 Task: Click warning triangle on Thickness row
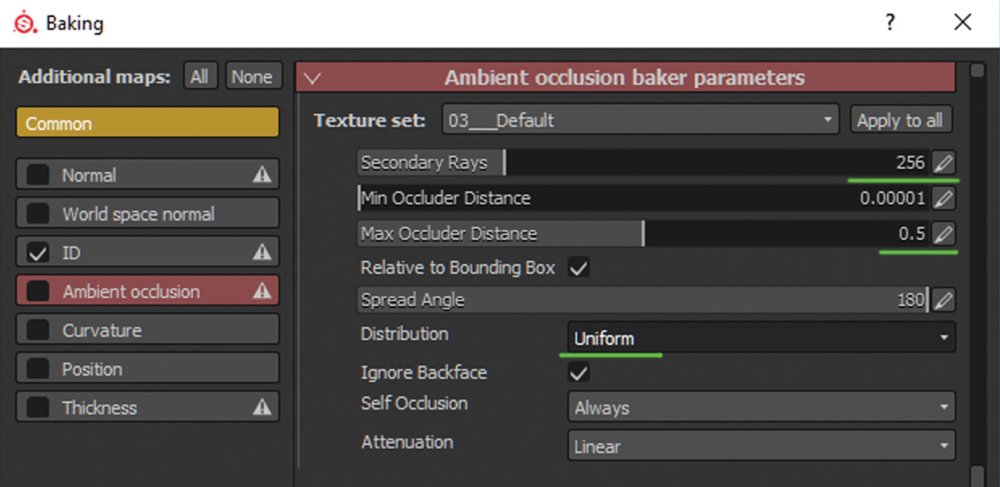pyautogui.click(x=262, y=408)
